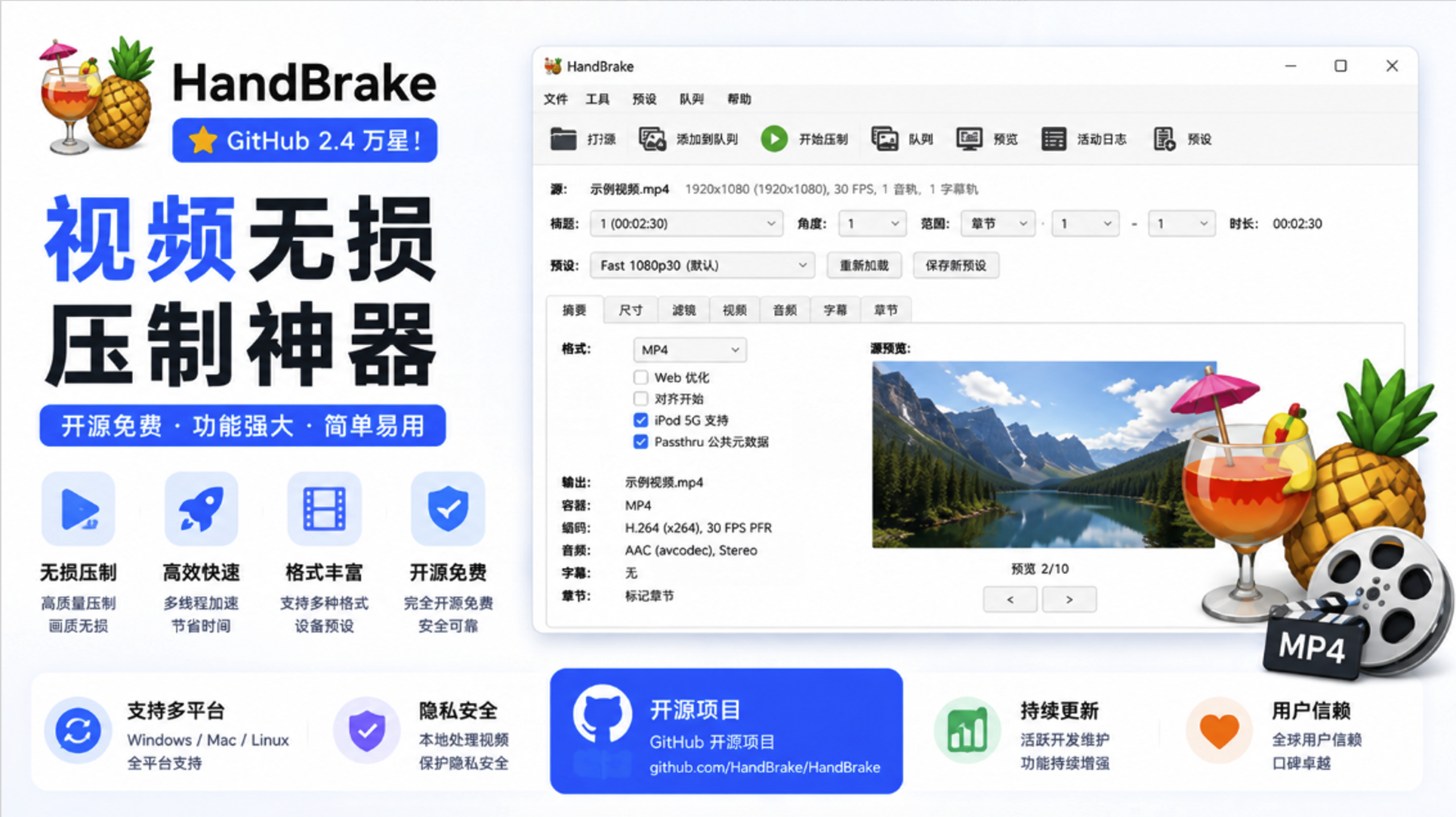1456x817 pixels.
Task: Start encoding with the green play icon
Action: click(774, 139)
